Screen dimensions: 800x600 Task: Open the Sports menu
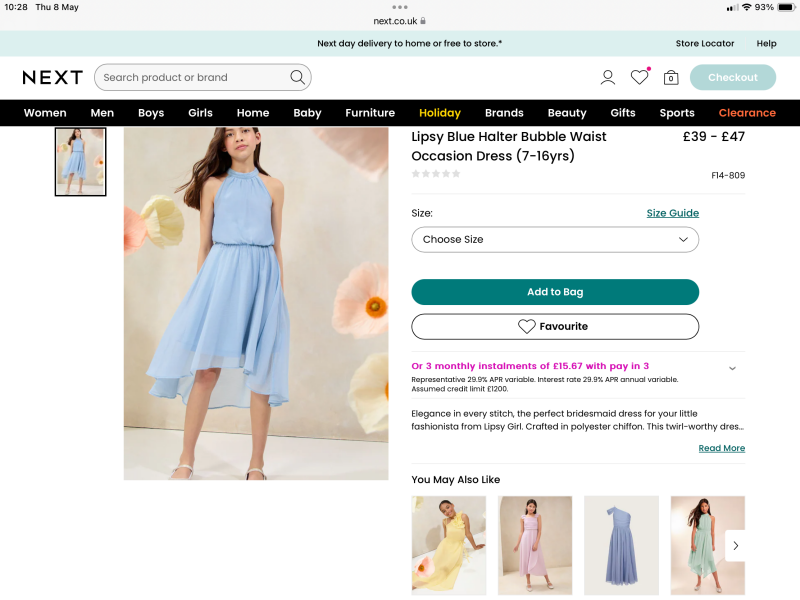point(677,113)
